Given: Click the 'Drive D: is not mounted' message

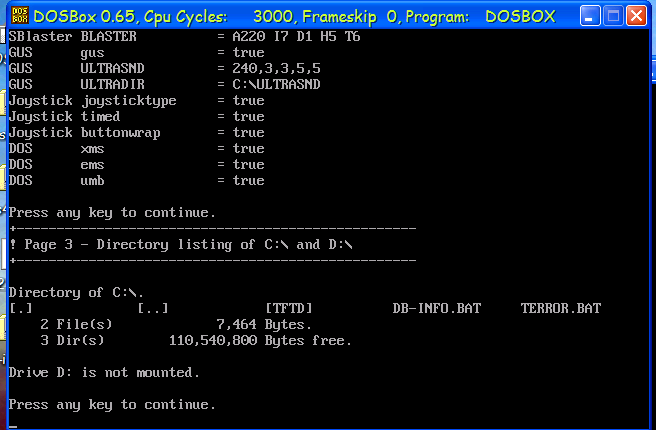Looking at the screenshot, I should tap(104, 373).
